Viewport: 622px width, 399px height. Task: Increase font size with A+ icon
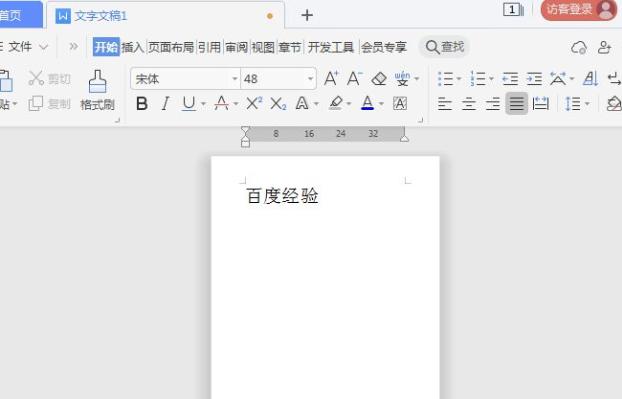331,79
